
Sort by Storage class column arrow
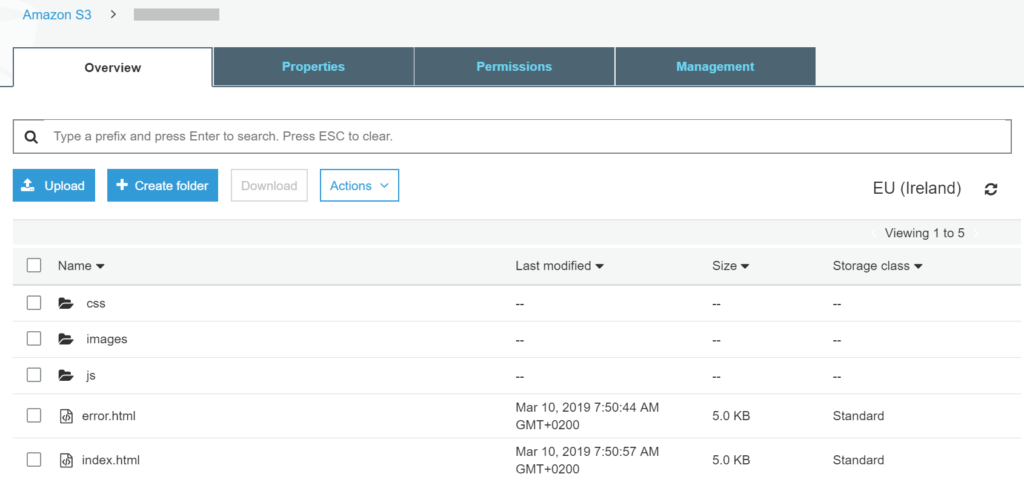point(918,266)
